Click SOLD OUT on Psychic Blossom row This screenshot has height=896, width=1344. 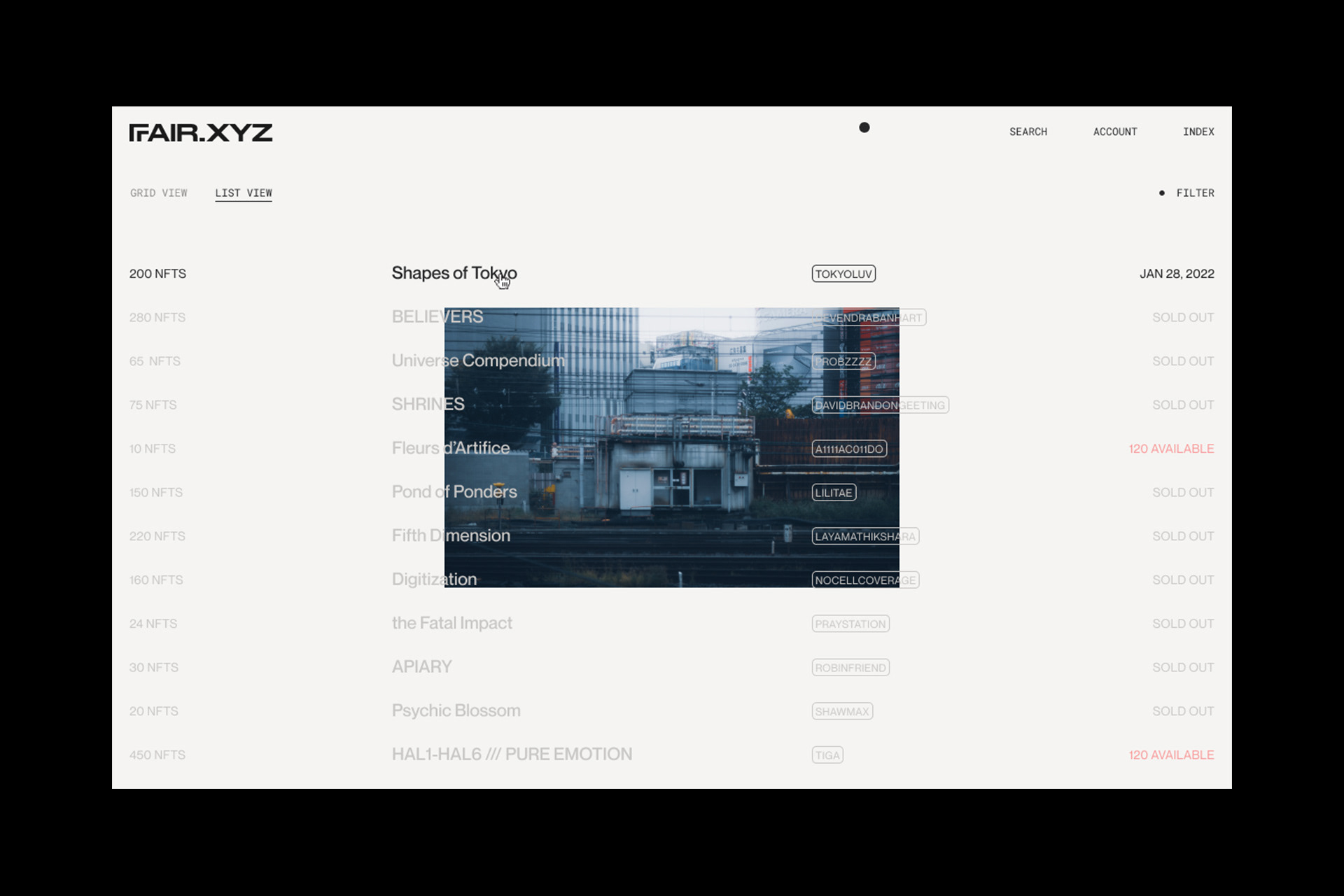point(1183,711)
